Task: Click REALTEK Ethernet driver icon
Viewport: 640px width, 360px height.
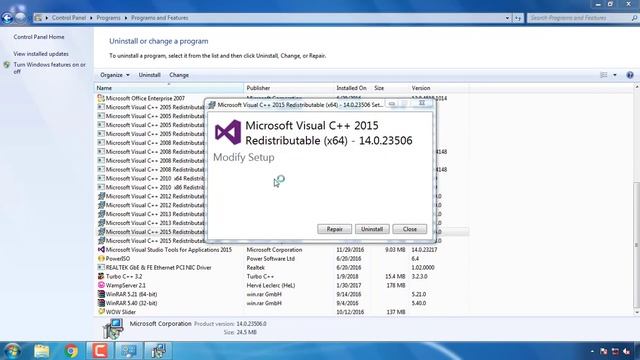Action: (x=101, y=267)
